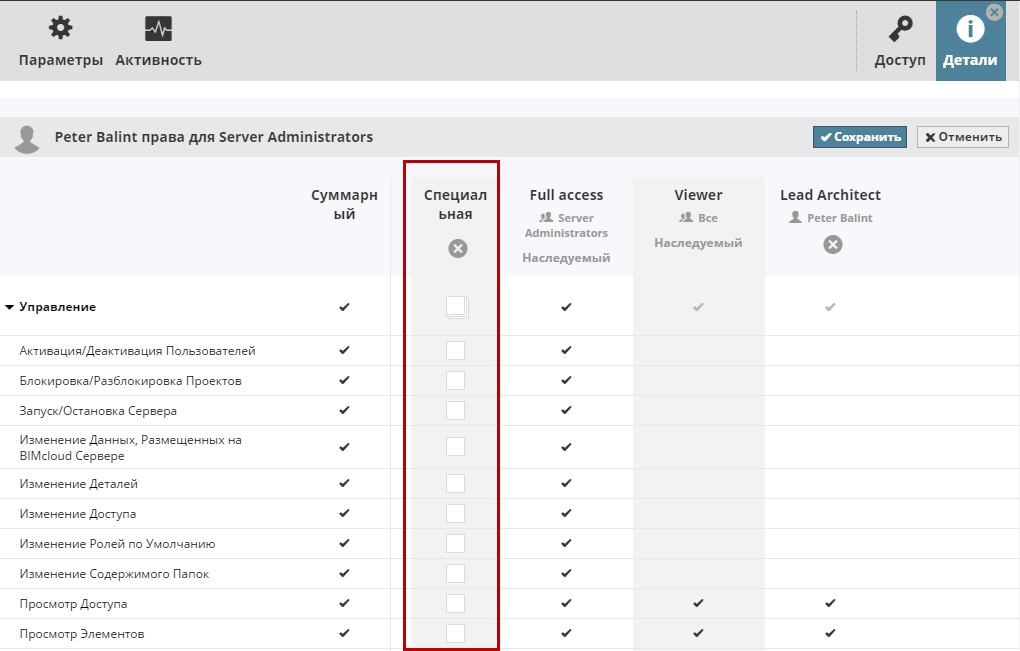The width and height of the screenshot is (1020, 651).
Task: Click the Peter Balint label under Lead Architect
Action: 839,218
